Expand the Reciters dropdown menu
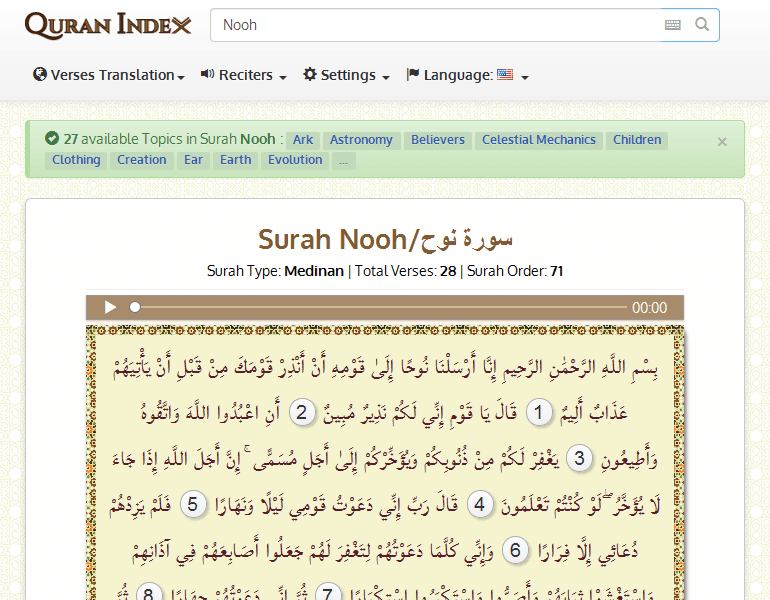The height and width of the screenshot is (600, 770). coord(244,75)
